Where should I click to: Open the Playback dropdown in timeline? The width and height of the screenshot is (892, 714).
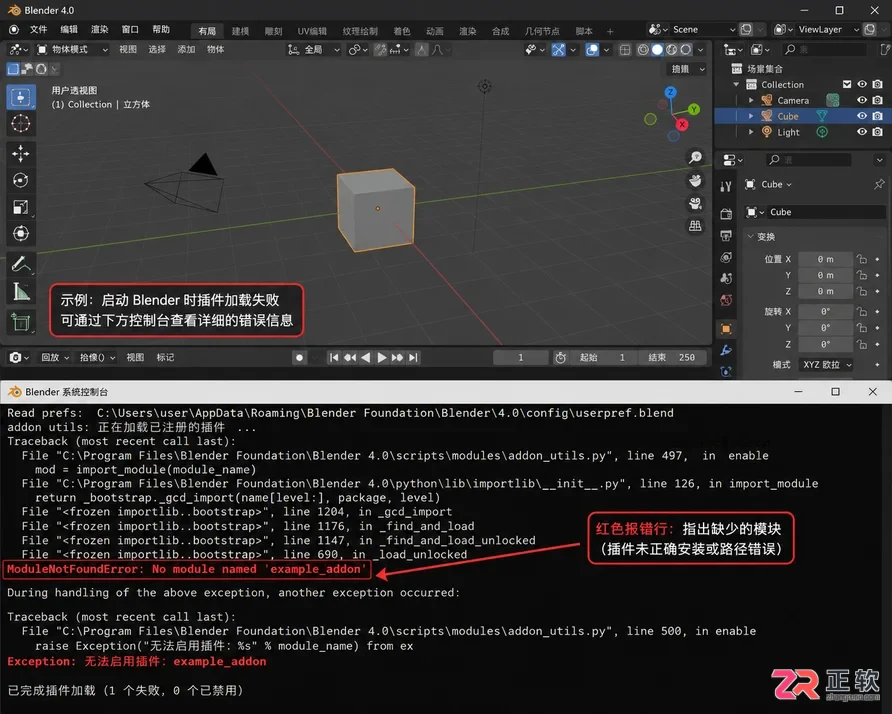[x=55, y=357]
